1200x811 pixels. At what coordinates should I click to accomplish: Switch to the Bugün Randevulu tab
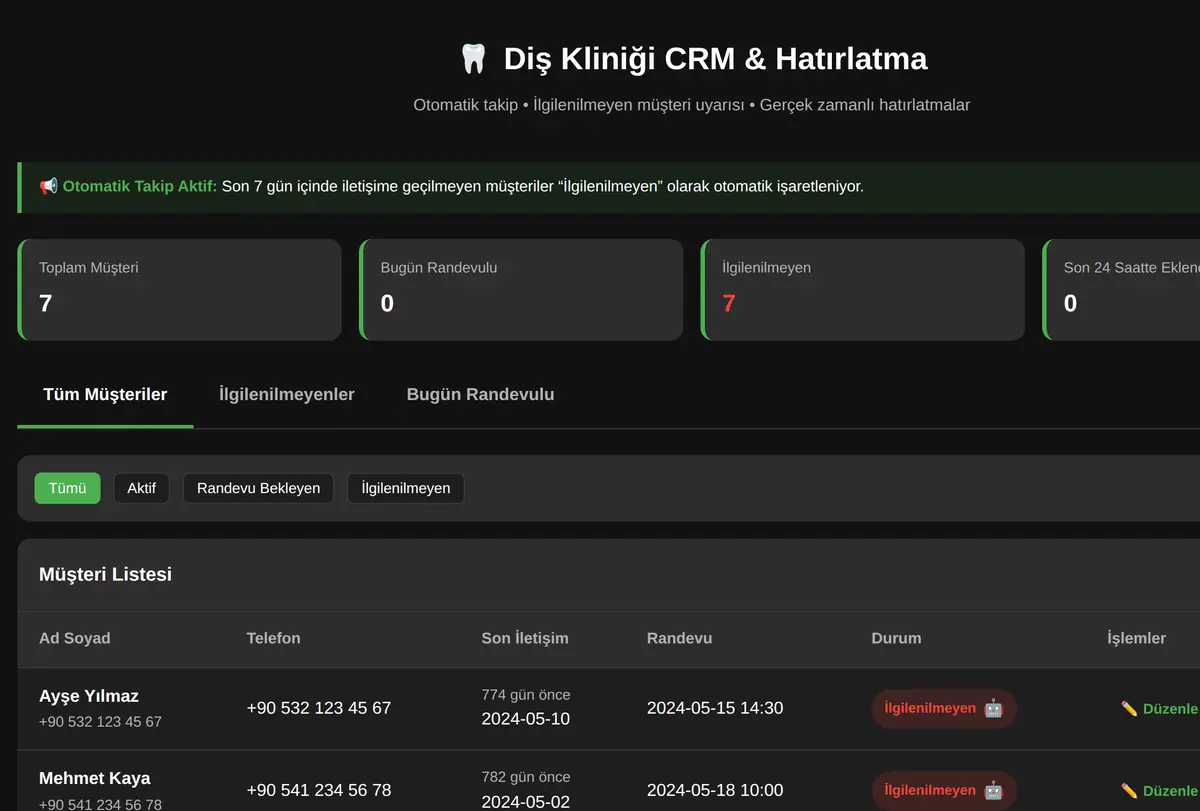[480, 394]
